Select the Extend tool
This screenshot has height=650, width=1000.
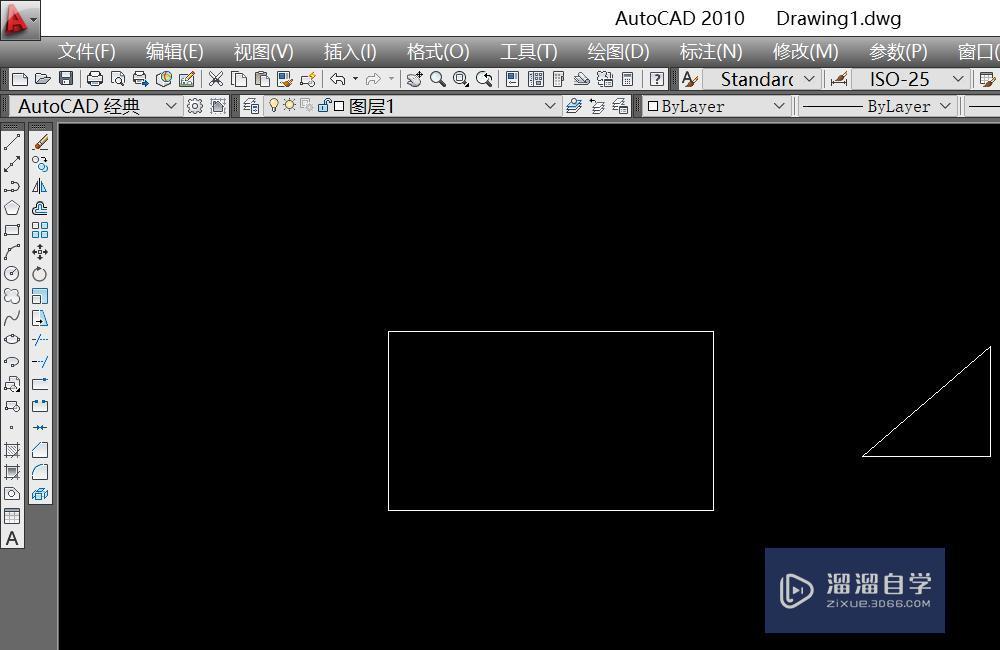click(x=40, y=362)
